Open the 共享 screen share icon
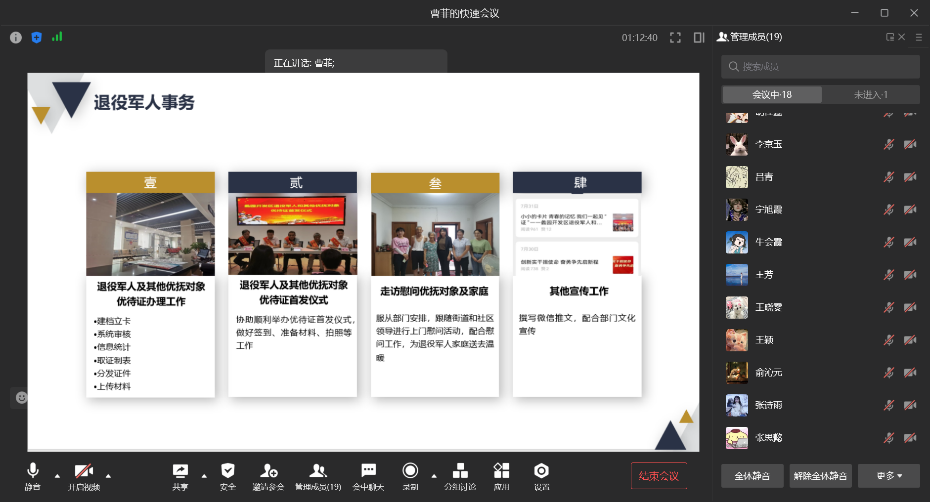Viewport: 930px width, 502px height. click(x=180, y=470)
